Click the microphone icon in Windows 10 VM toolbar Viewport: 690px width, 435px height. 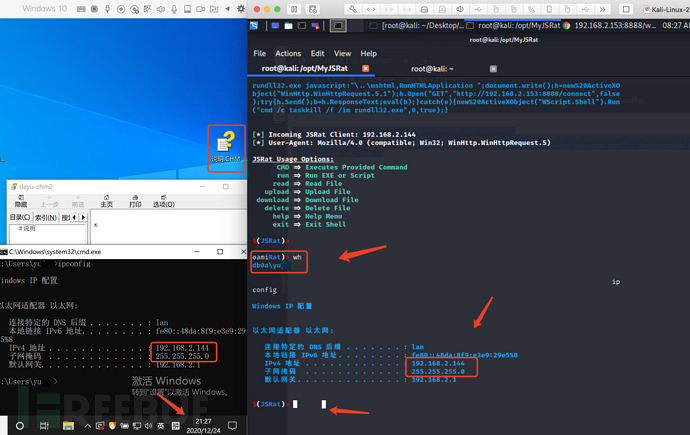coord(174,9)
